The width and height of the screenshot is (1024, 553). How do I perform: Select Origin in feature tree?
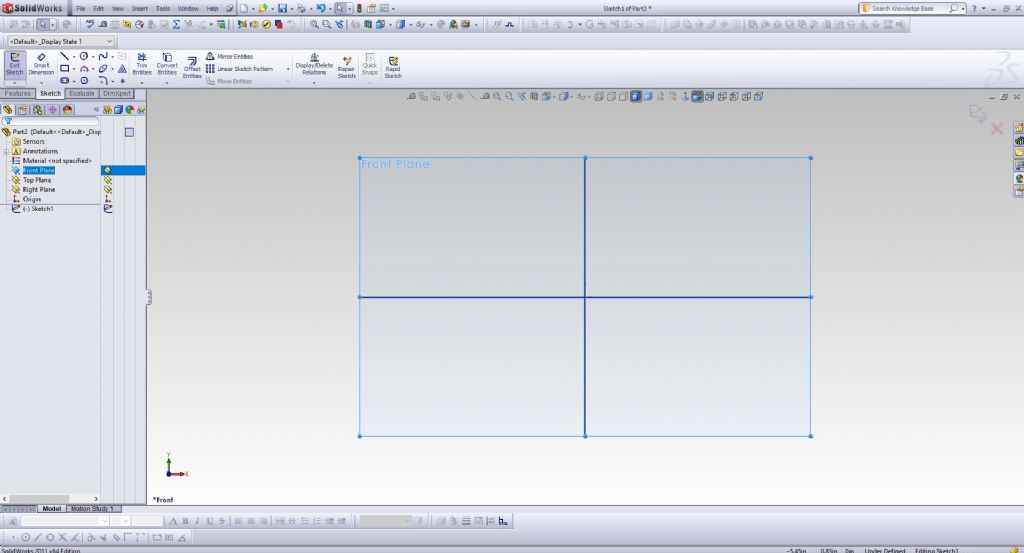tap(31, 199)
